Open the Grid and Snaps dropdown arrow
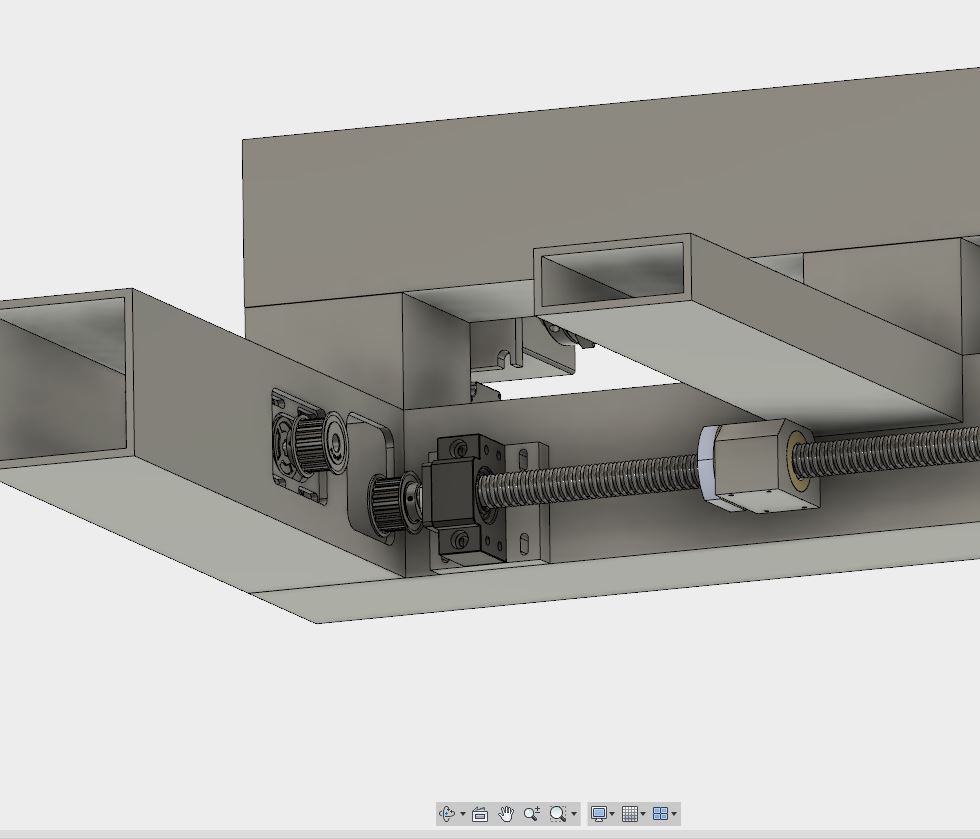Screen dimensions: 980x839 [x=643, y=815]
